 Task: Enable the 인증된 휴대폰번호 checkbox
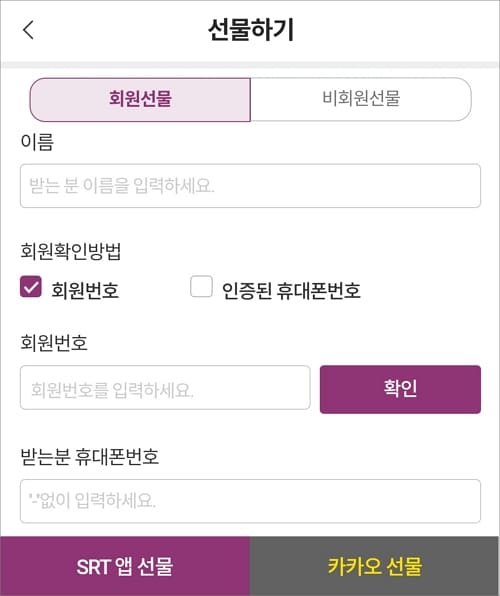point(201,287)
